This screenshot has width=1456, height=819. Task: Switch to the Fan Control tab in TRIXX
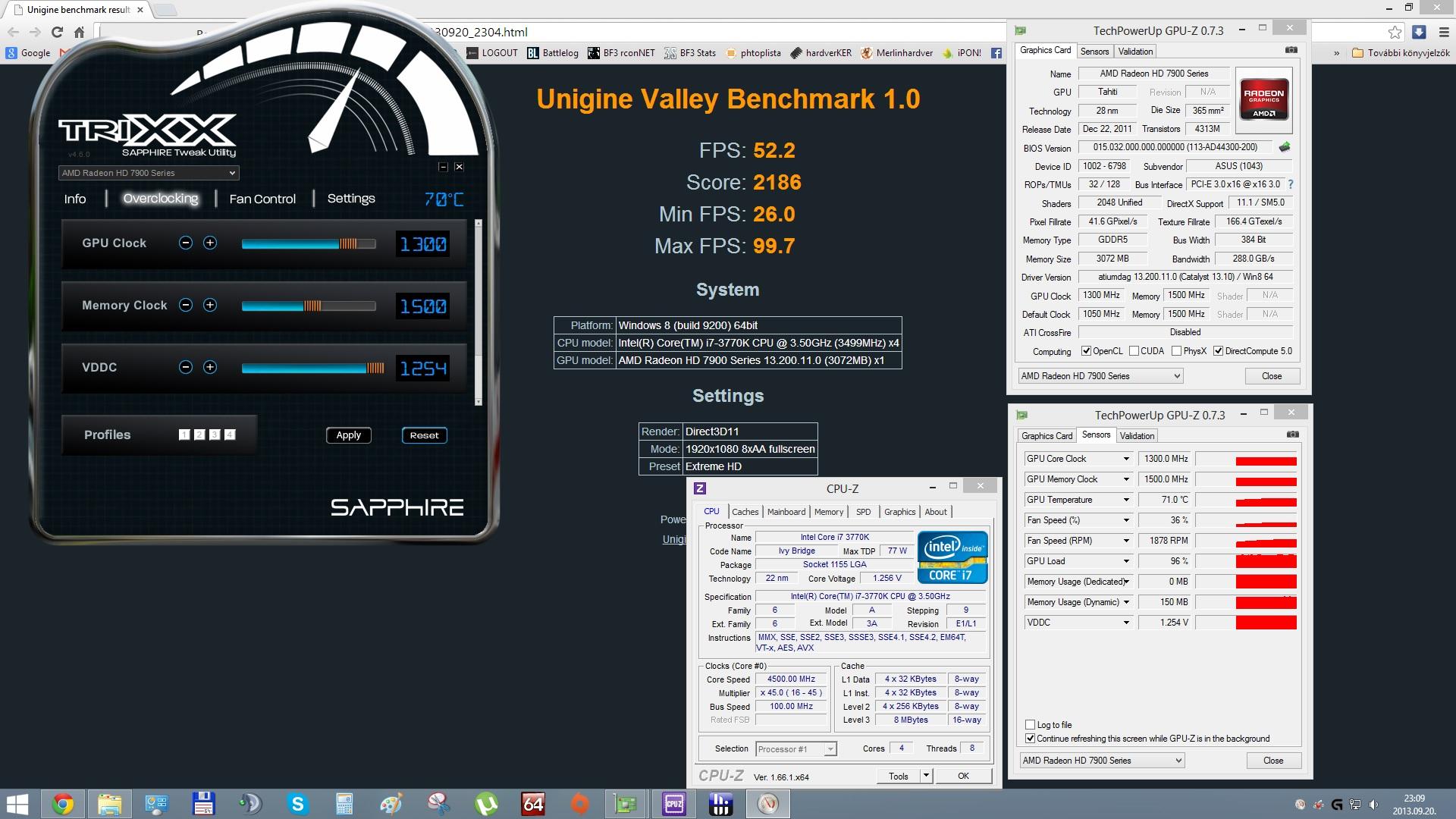click(262, 199)
